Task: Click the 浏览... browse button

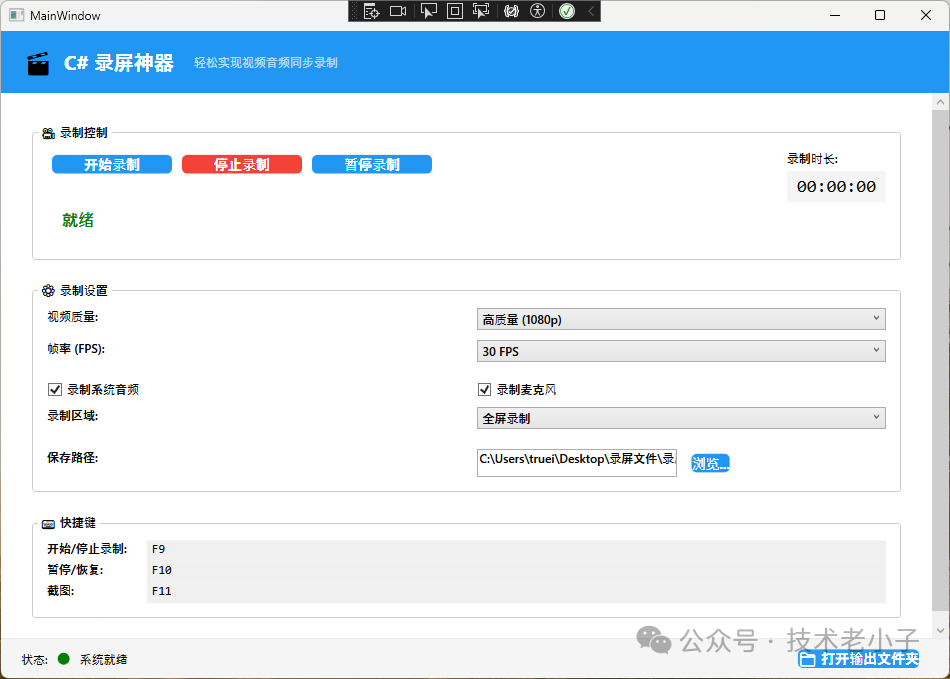Action: pyautogui.click(x=710, y=463)
